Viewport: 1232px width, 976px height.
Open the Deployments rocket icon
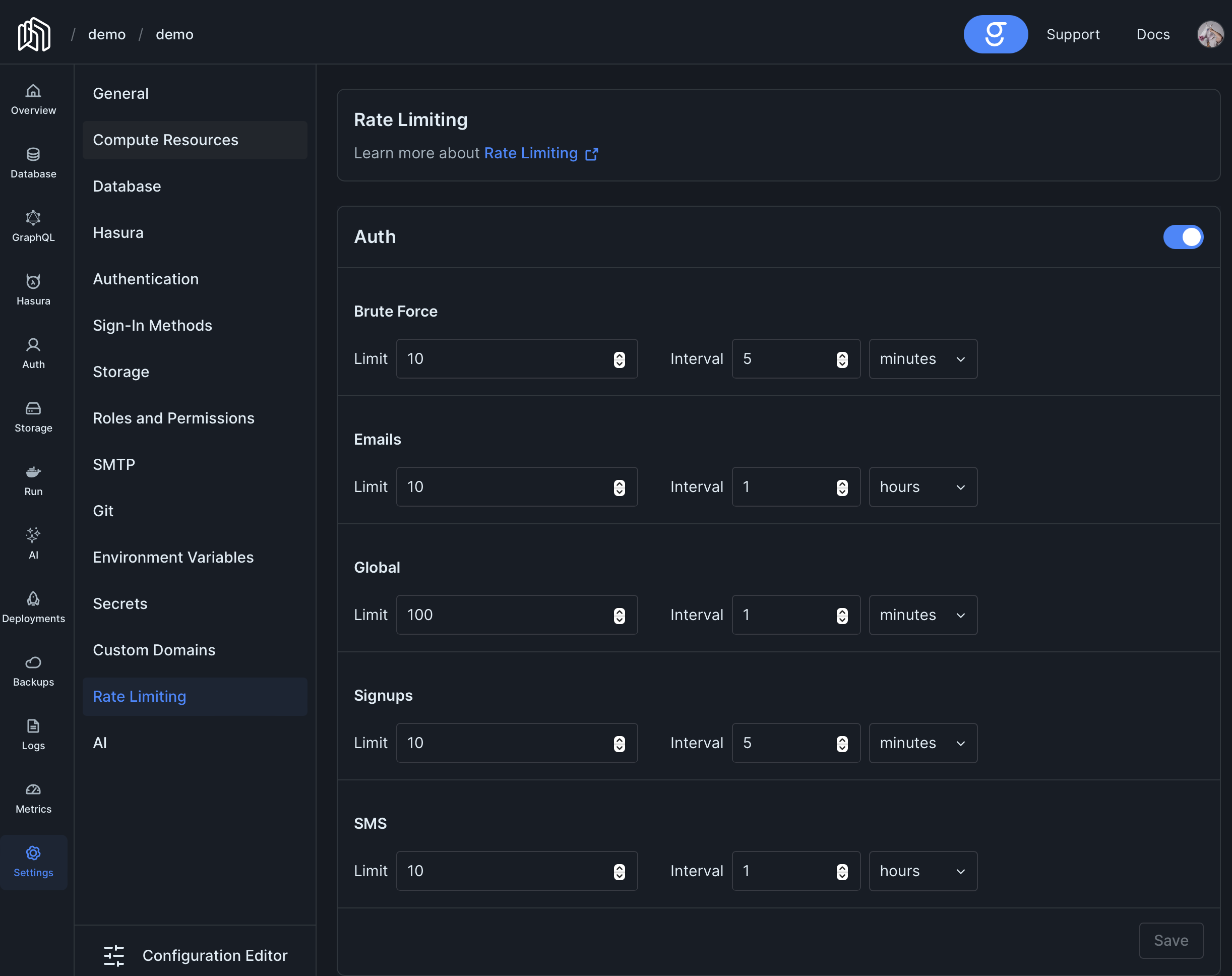(33, 607)
